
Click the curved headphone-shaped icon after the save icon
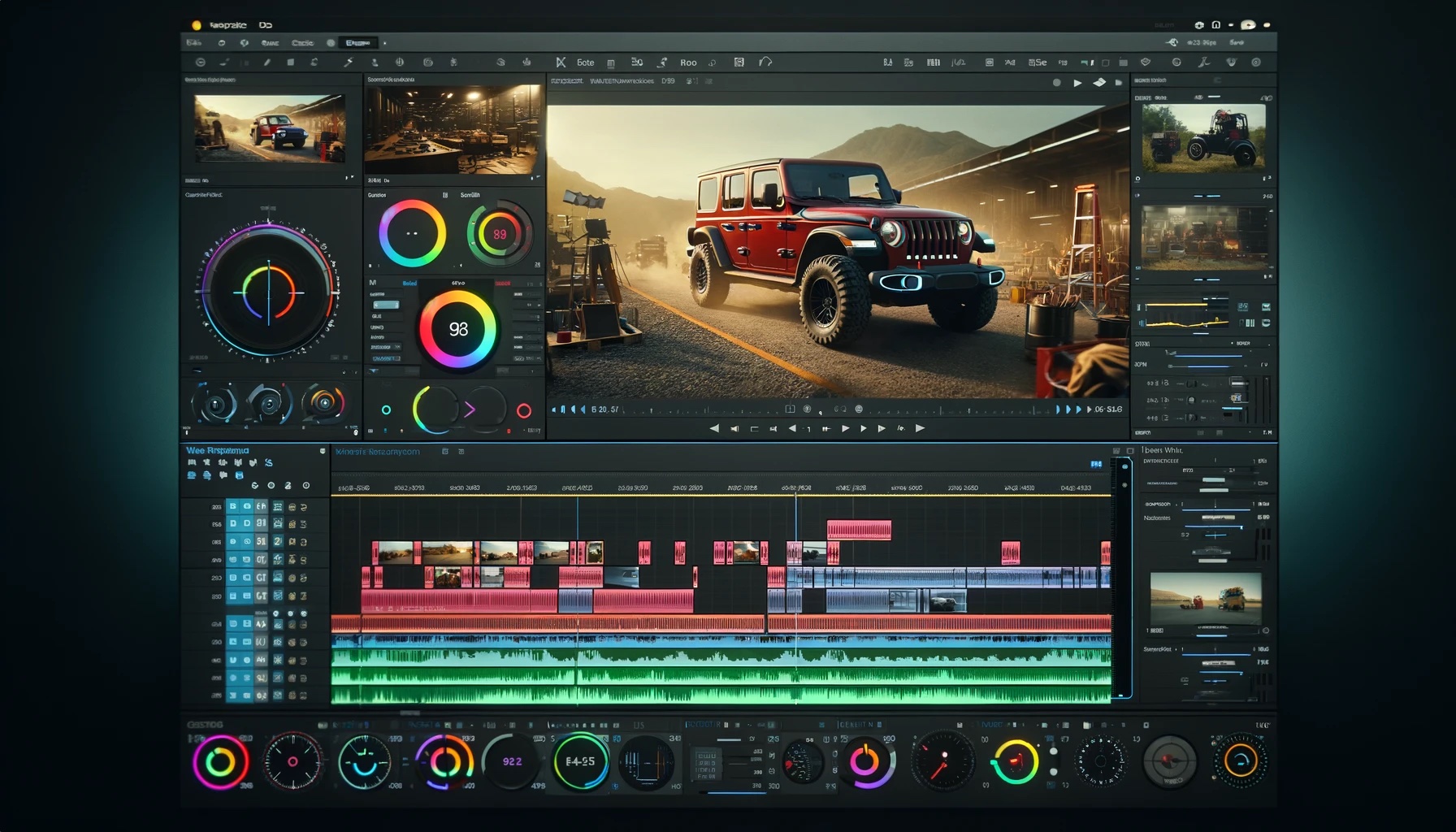coord(765,62)
